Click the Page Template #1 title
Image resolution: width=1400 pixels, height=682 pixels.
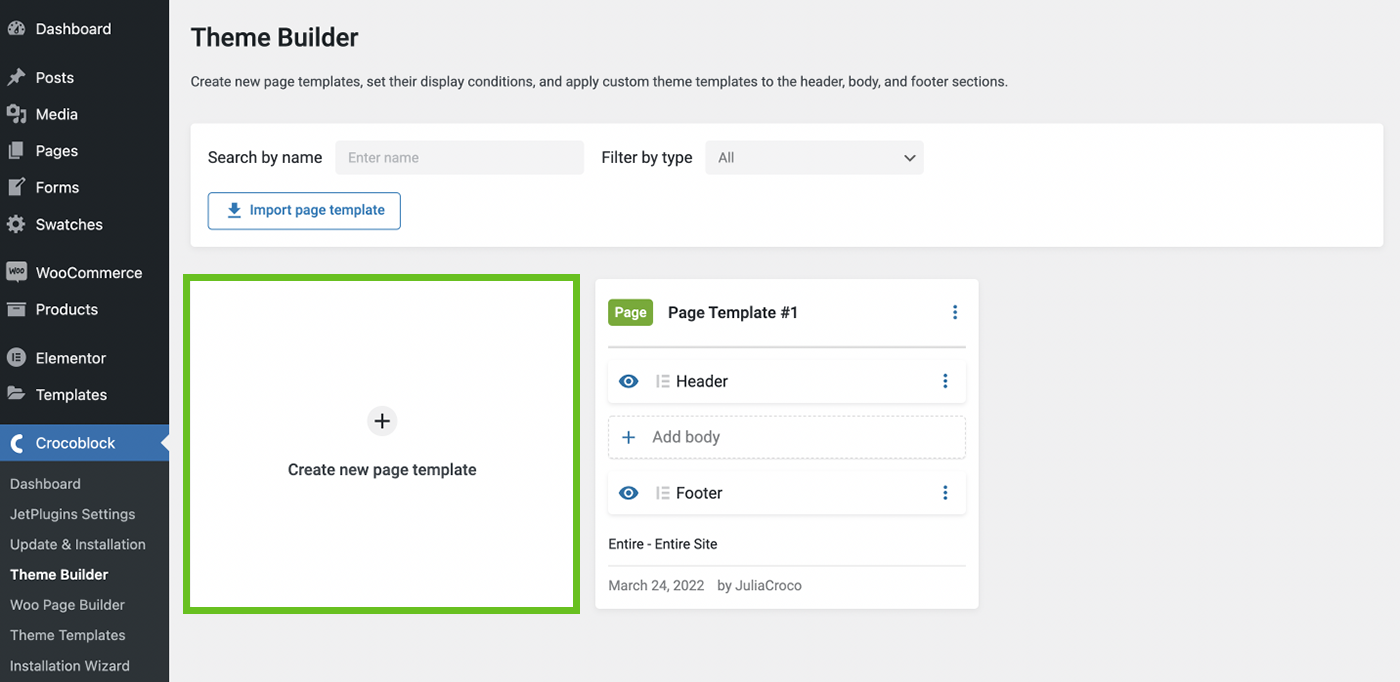tap(733, 312)
